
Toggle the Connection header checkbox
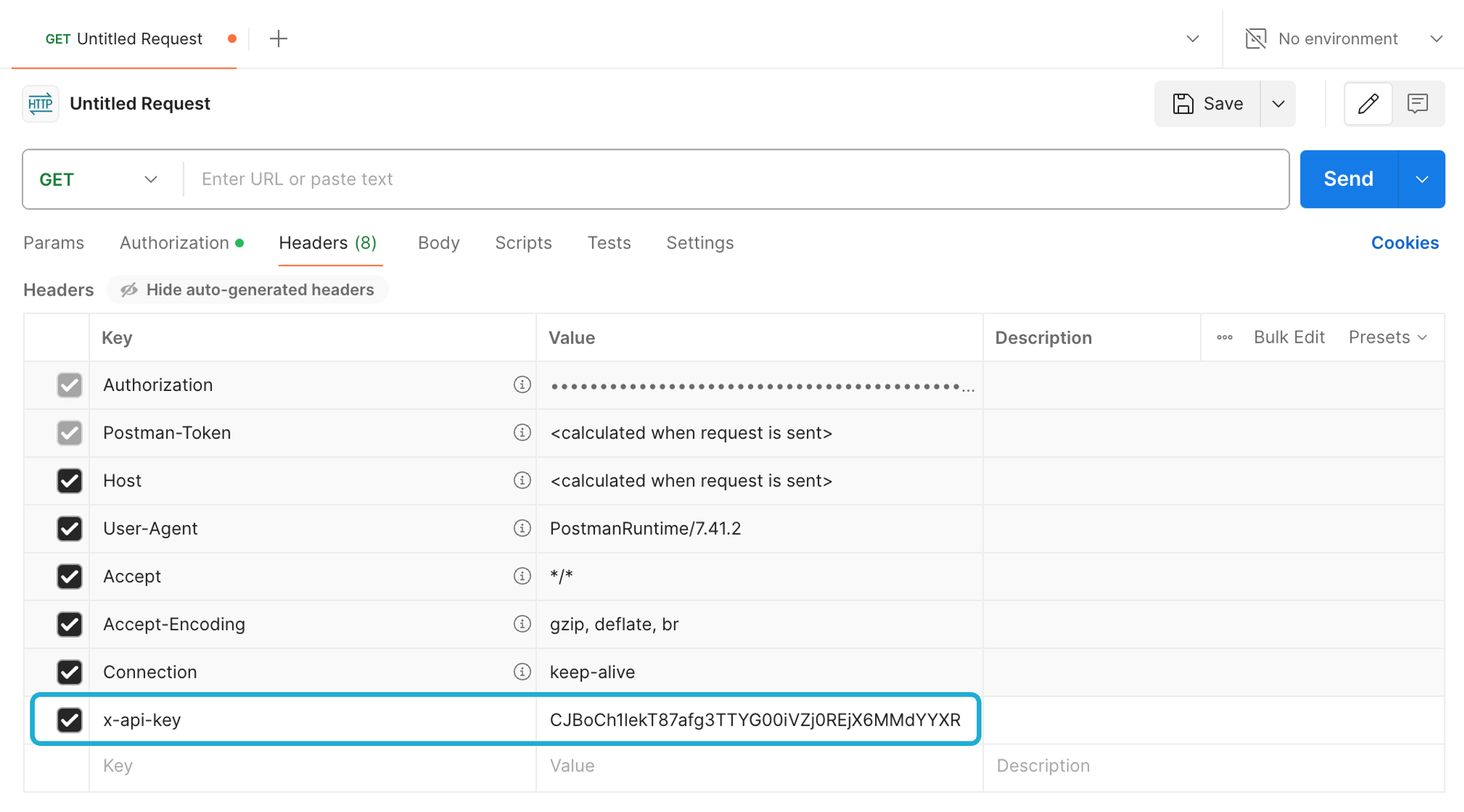pos(70,672)
